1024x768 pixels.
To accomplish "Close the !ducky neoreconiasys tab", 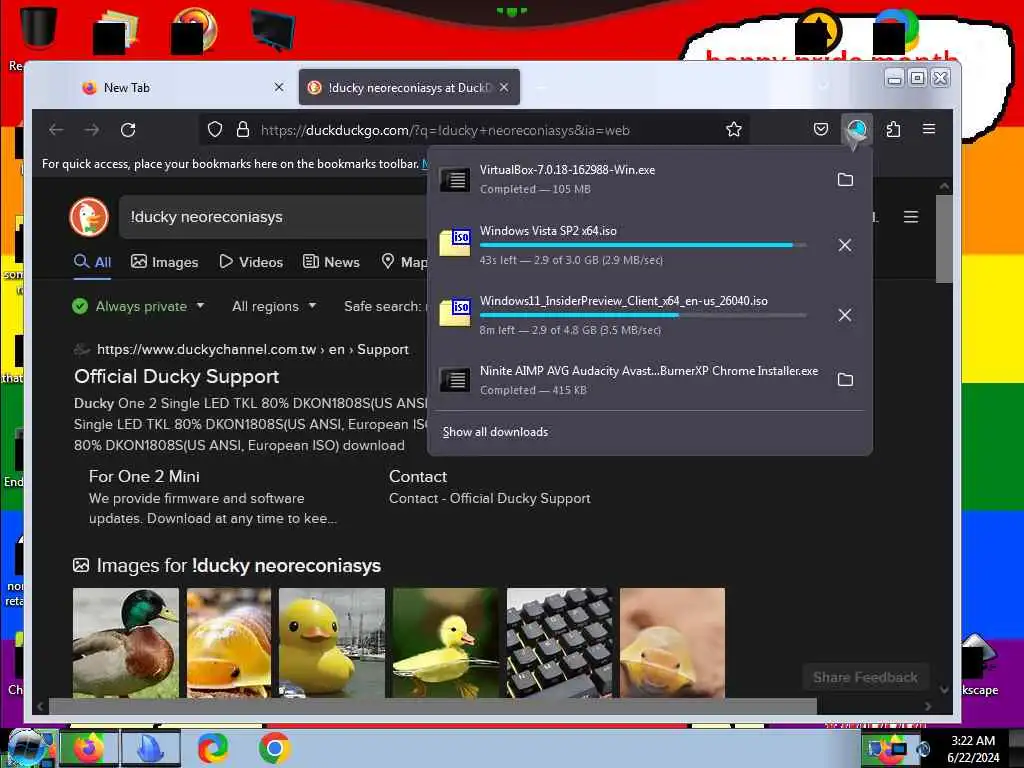I will point(504,87).
